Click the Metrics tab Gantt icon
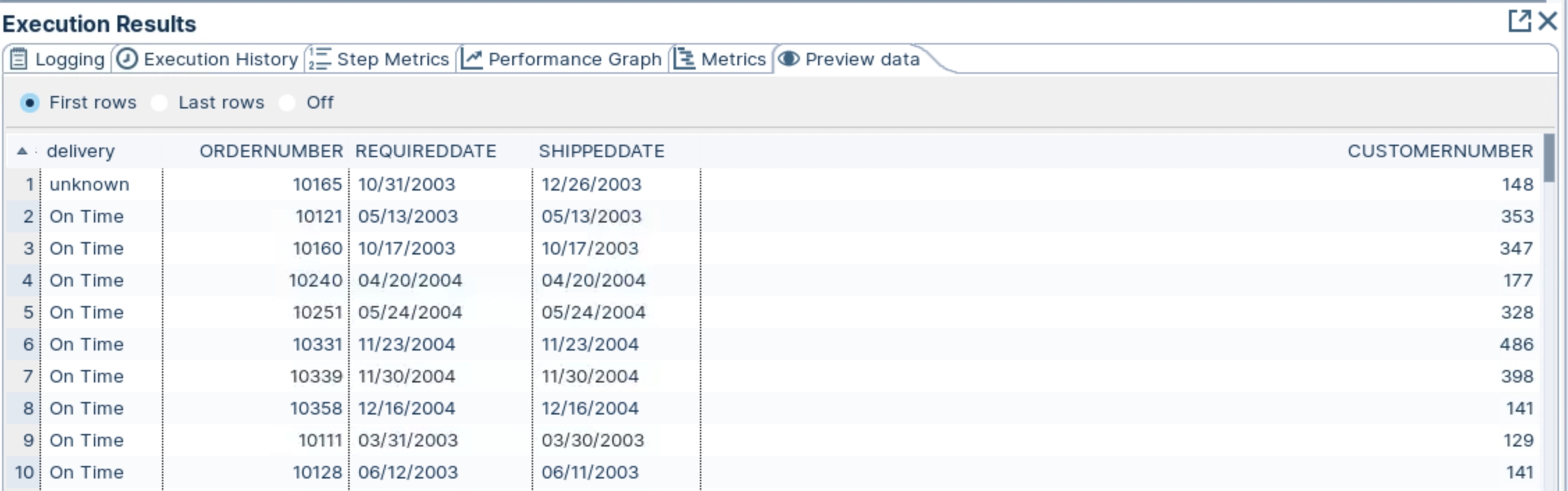 pos(685,59)
